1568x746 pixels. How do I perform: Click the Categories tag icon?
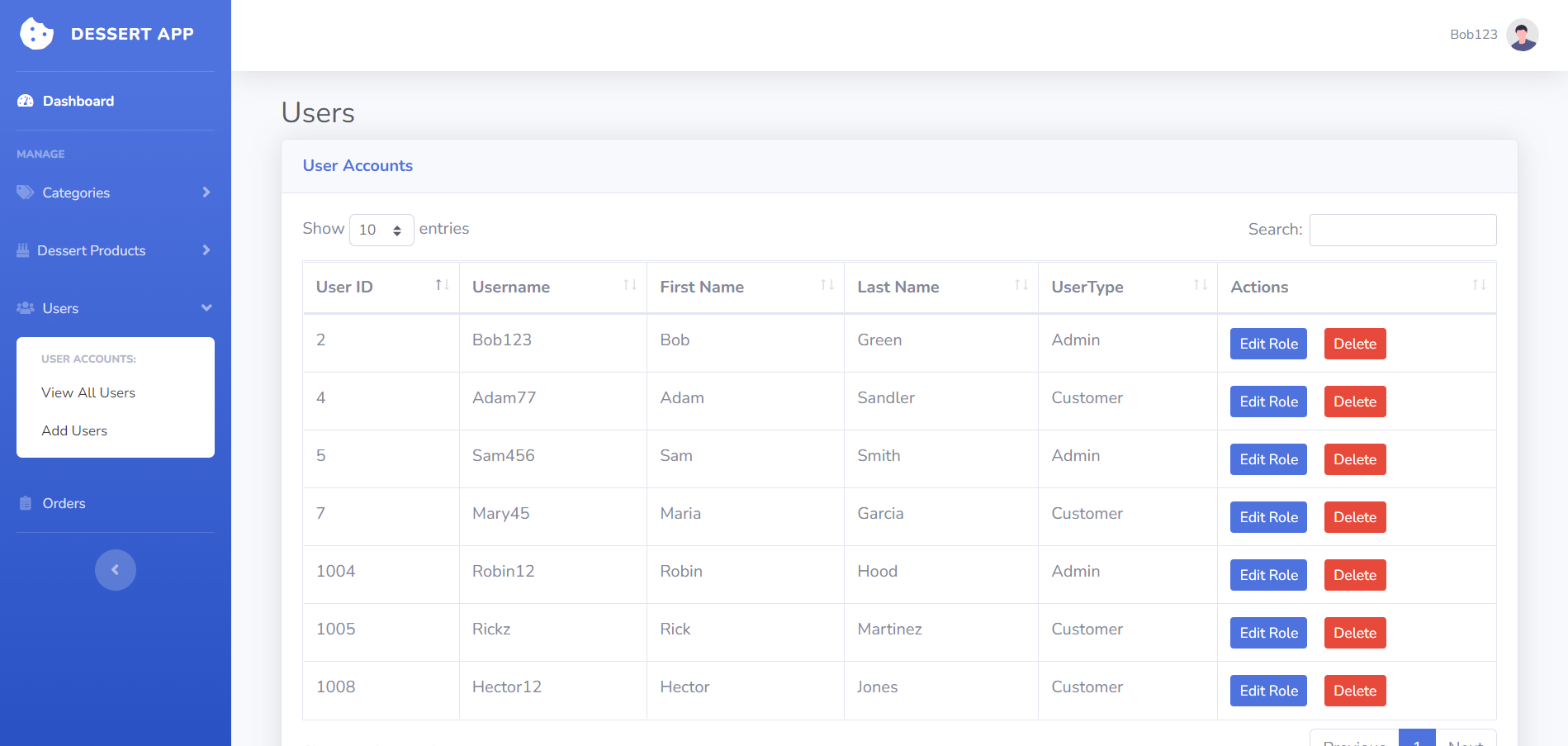coord(24,192)
